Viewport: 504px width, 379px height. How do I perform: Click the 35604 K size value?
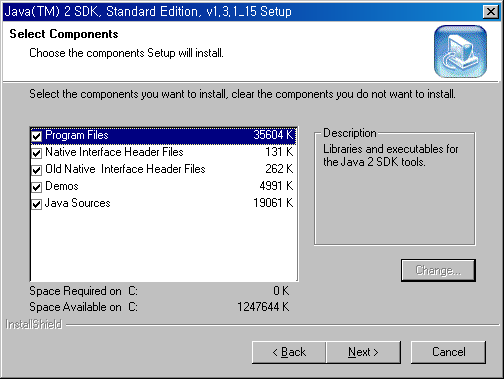[x=273, y=135]
